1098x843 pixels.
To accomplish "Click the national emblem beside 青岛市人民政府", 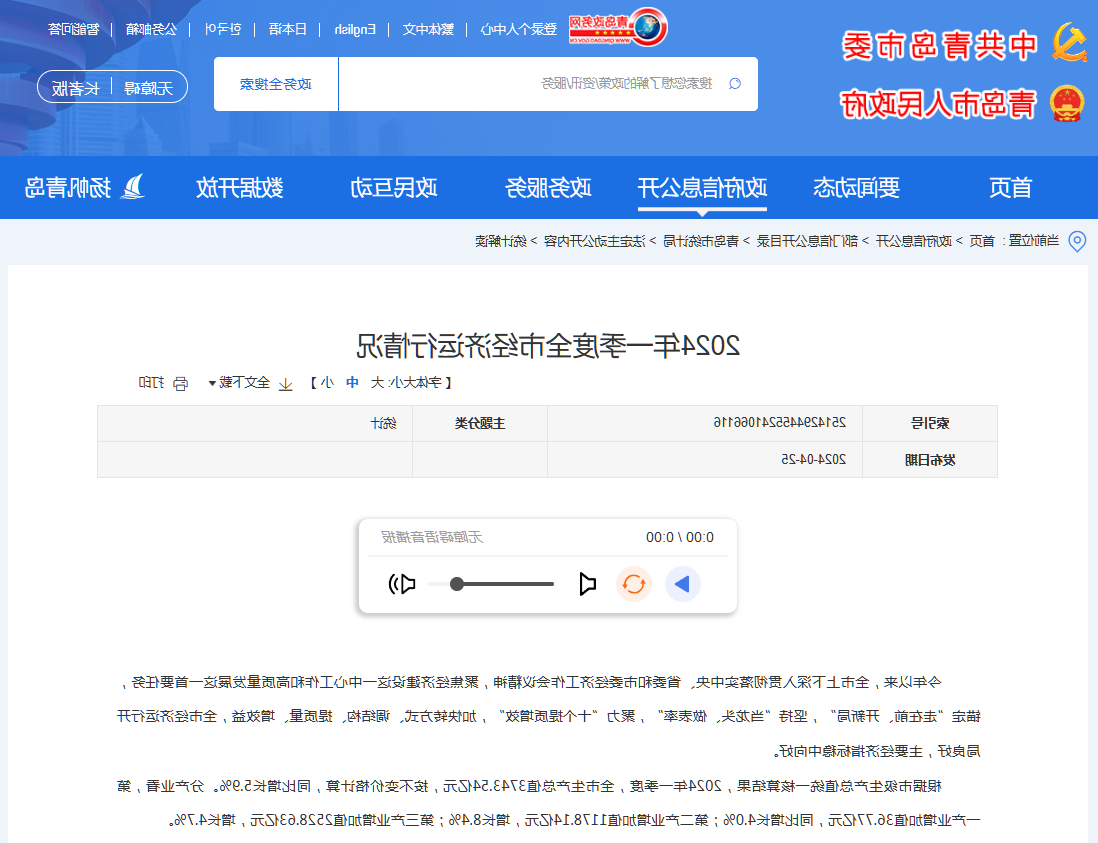I will coord(1067,104).
